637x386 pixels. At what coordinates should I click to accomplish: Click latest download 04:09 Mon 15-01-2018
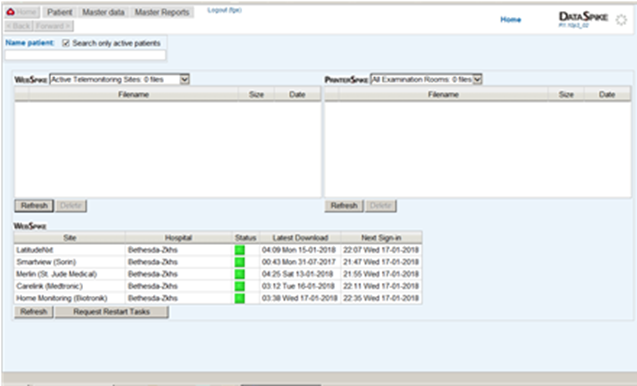tap(299, 250)
